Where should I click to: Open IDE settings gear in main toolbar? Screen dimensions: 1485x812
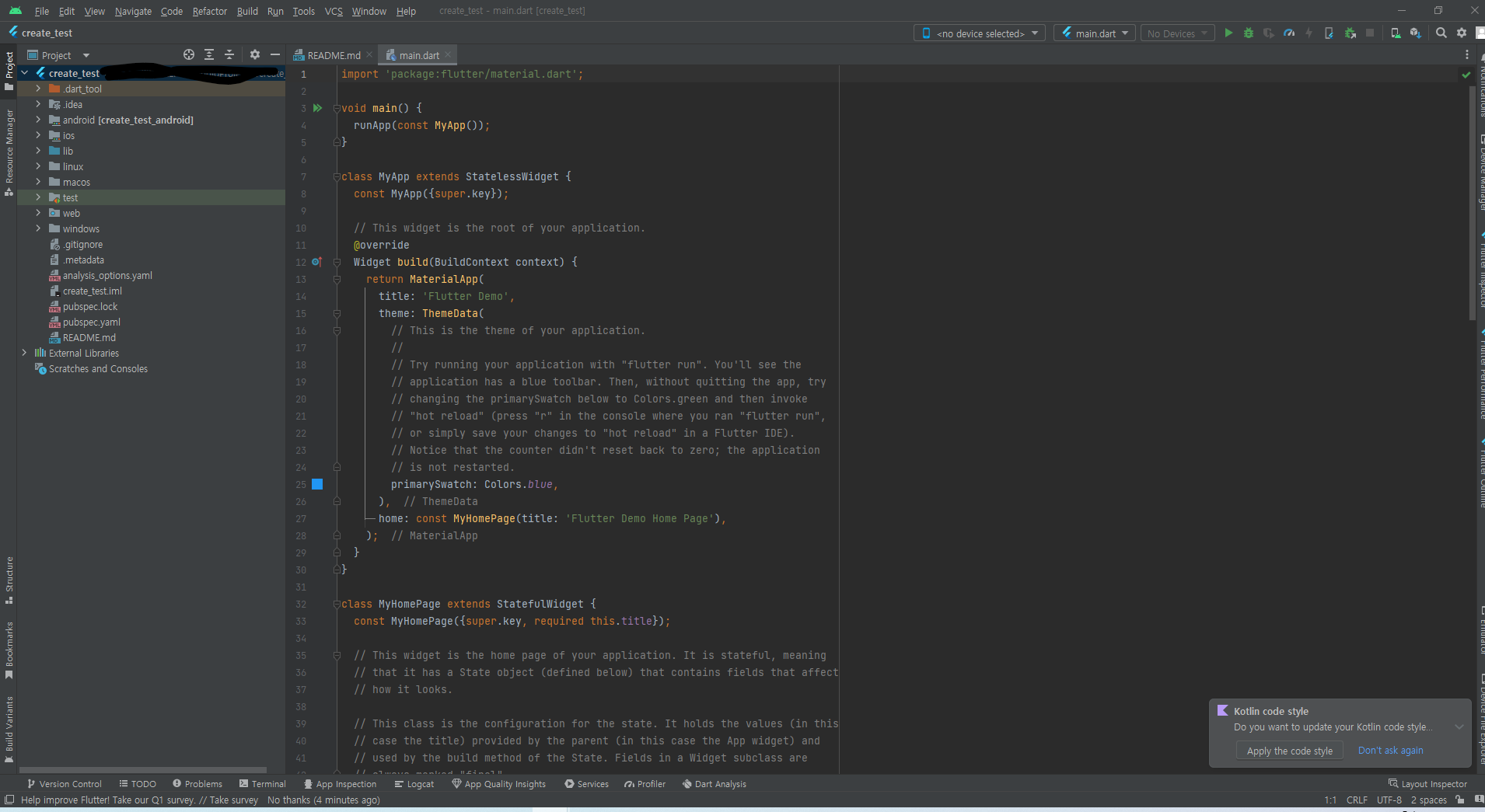click(x=1462, y=33)
